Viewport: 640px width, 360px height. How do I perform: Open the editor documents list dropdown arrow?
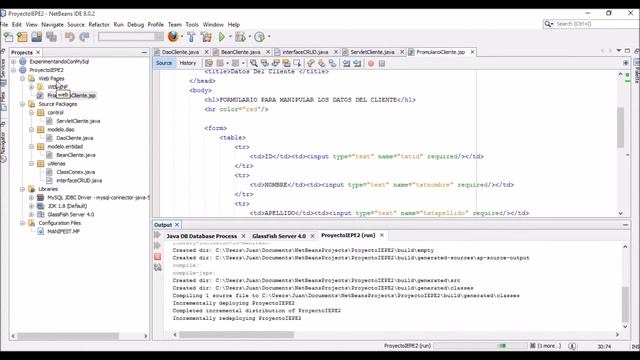click(619, 51)
